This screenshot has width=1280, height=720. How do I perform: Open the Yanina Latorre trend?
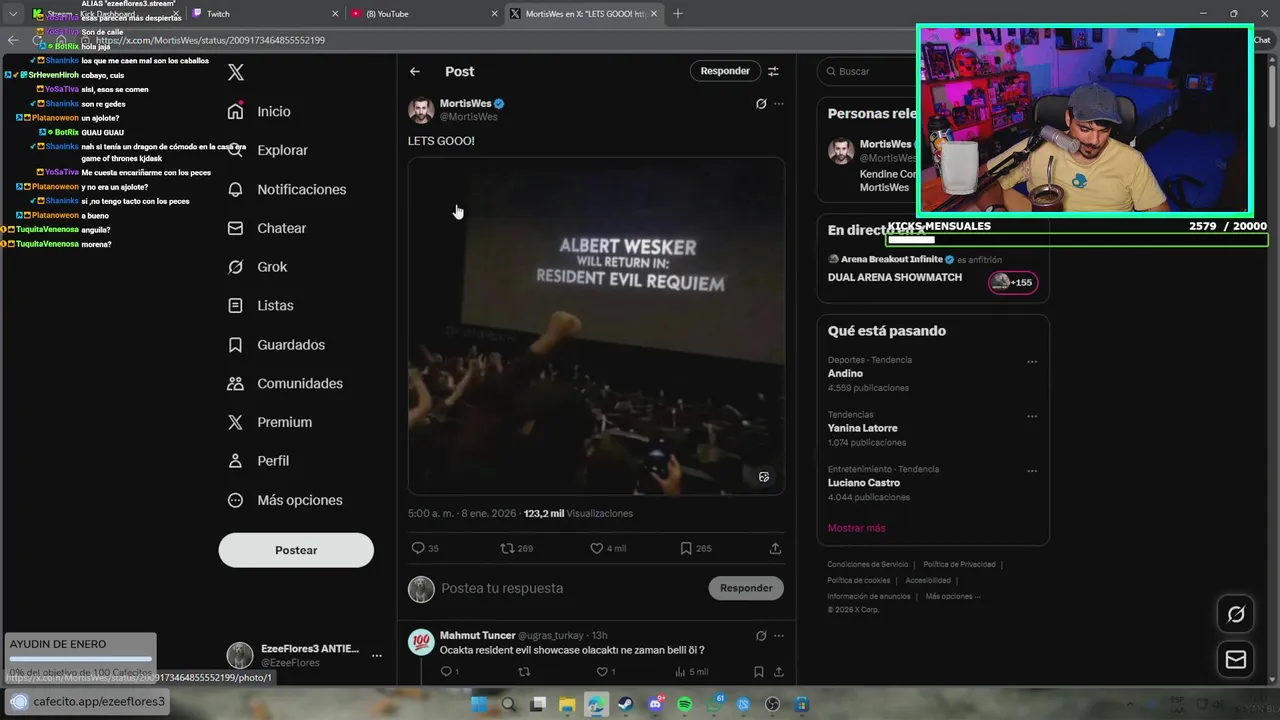(x=862, y=428)
